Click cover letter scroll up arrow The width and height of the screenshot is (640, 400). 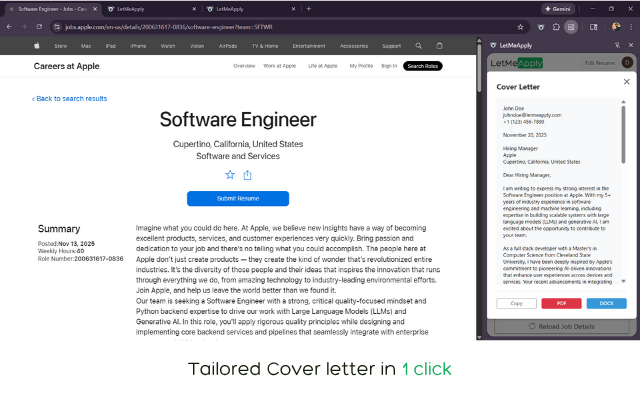click(623, 102)
